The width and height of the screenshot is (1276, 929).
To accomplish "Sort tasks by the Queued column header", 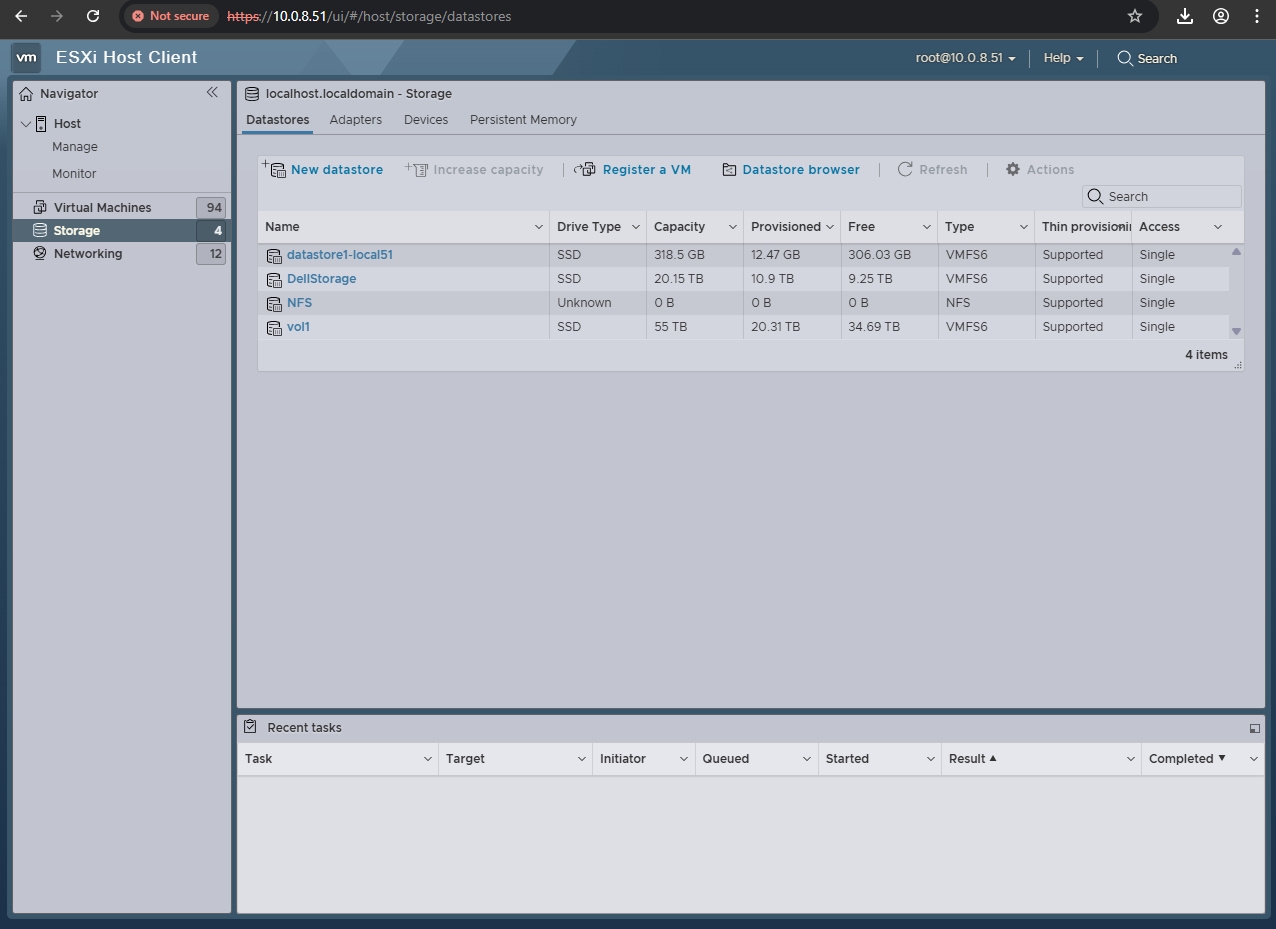I will click(x=726, y=759).
